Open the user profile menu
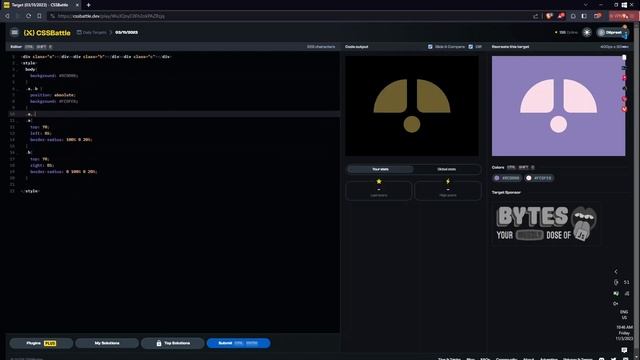 pos(612,32)
